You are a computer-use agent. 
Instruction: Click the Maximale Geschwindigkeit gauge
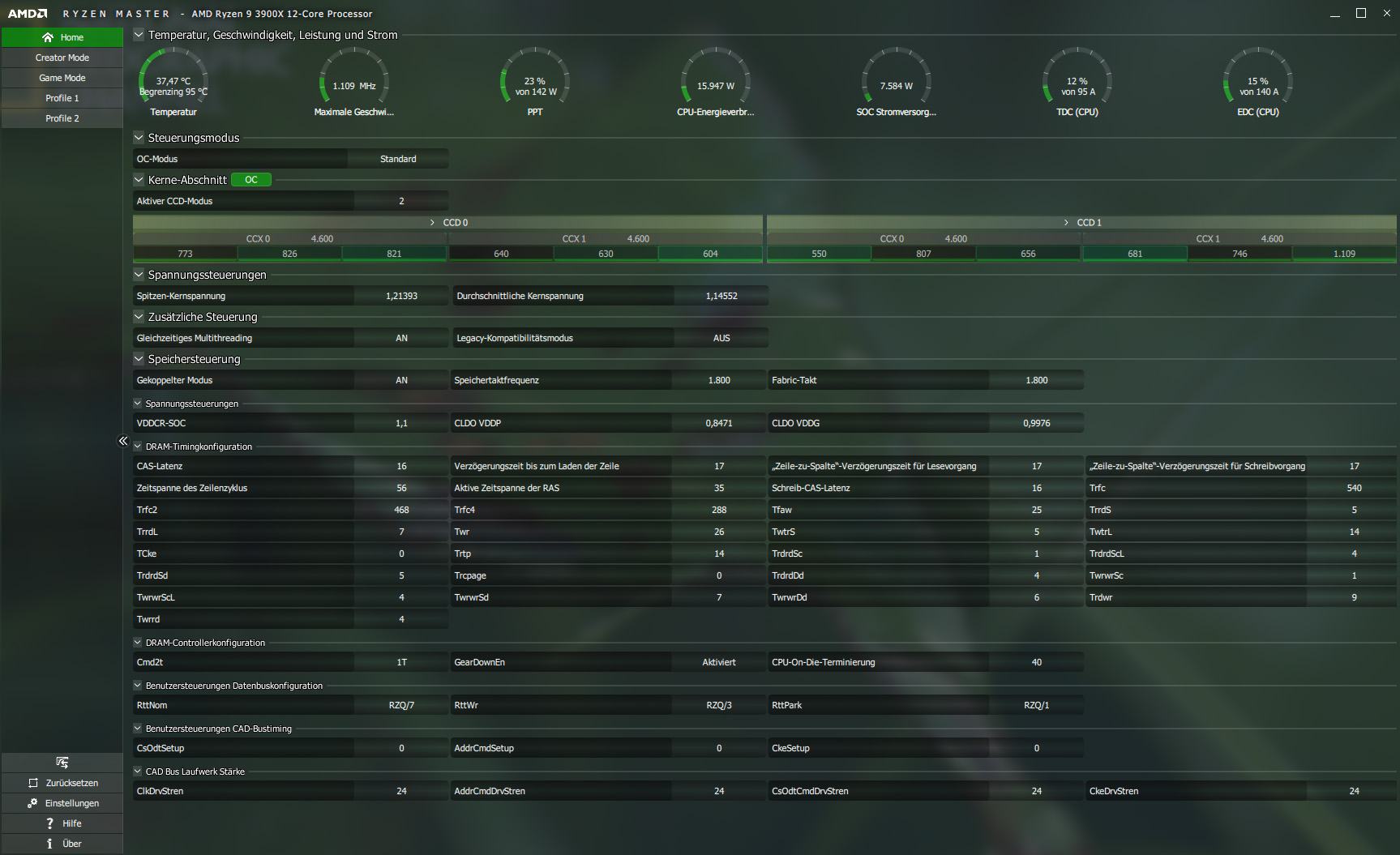pos(354,82)
